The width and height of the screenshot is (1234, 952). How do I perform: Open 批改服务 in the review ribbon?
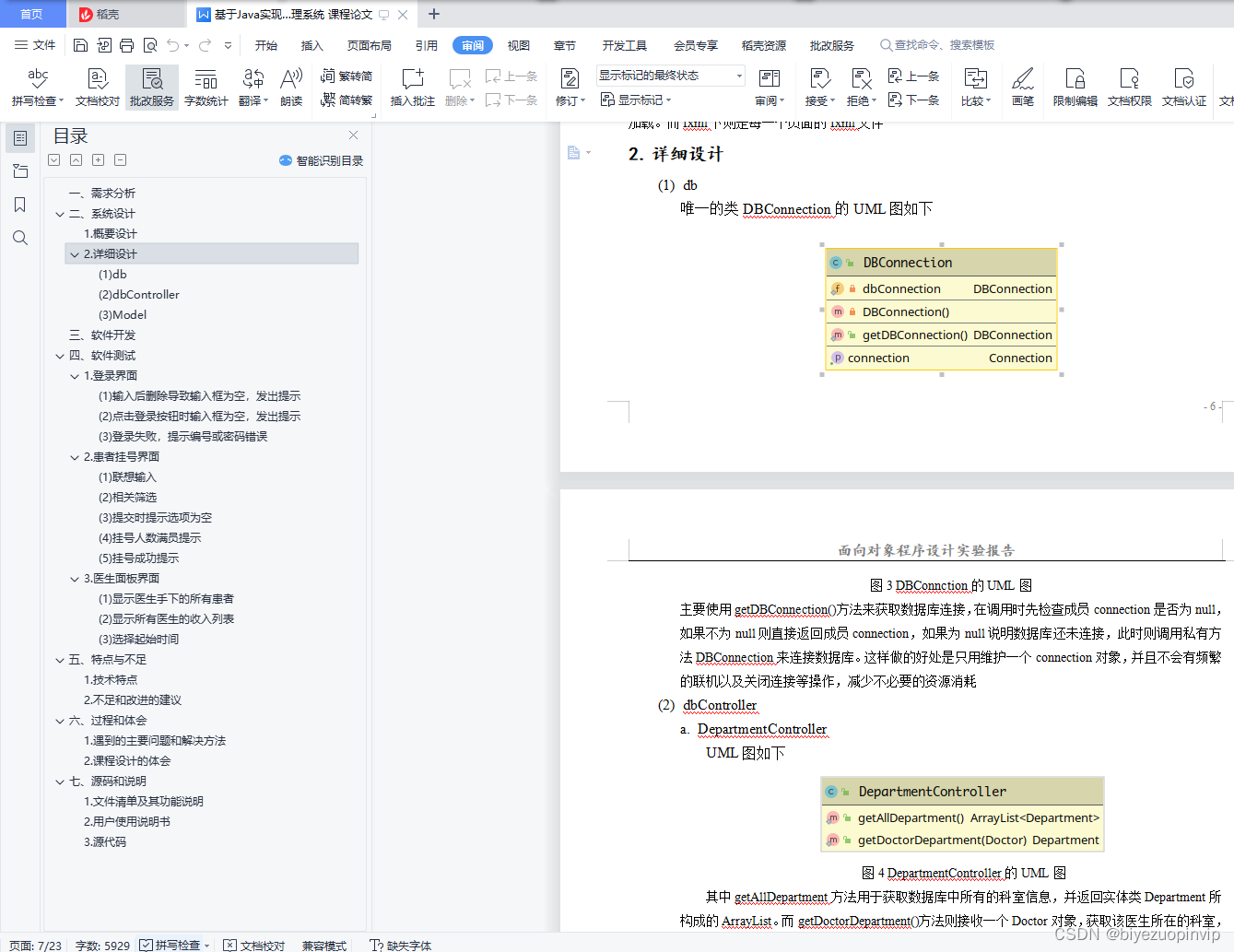tap(152, 88)
